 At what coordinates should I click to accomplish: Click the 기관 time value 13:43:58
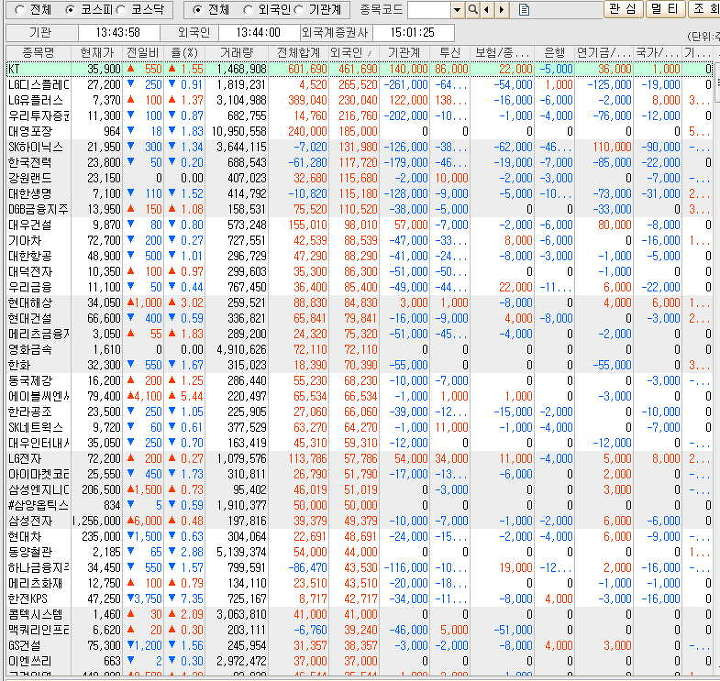[x=118, y=33]
